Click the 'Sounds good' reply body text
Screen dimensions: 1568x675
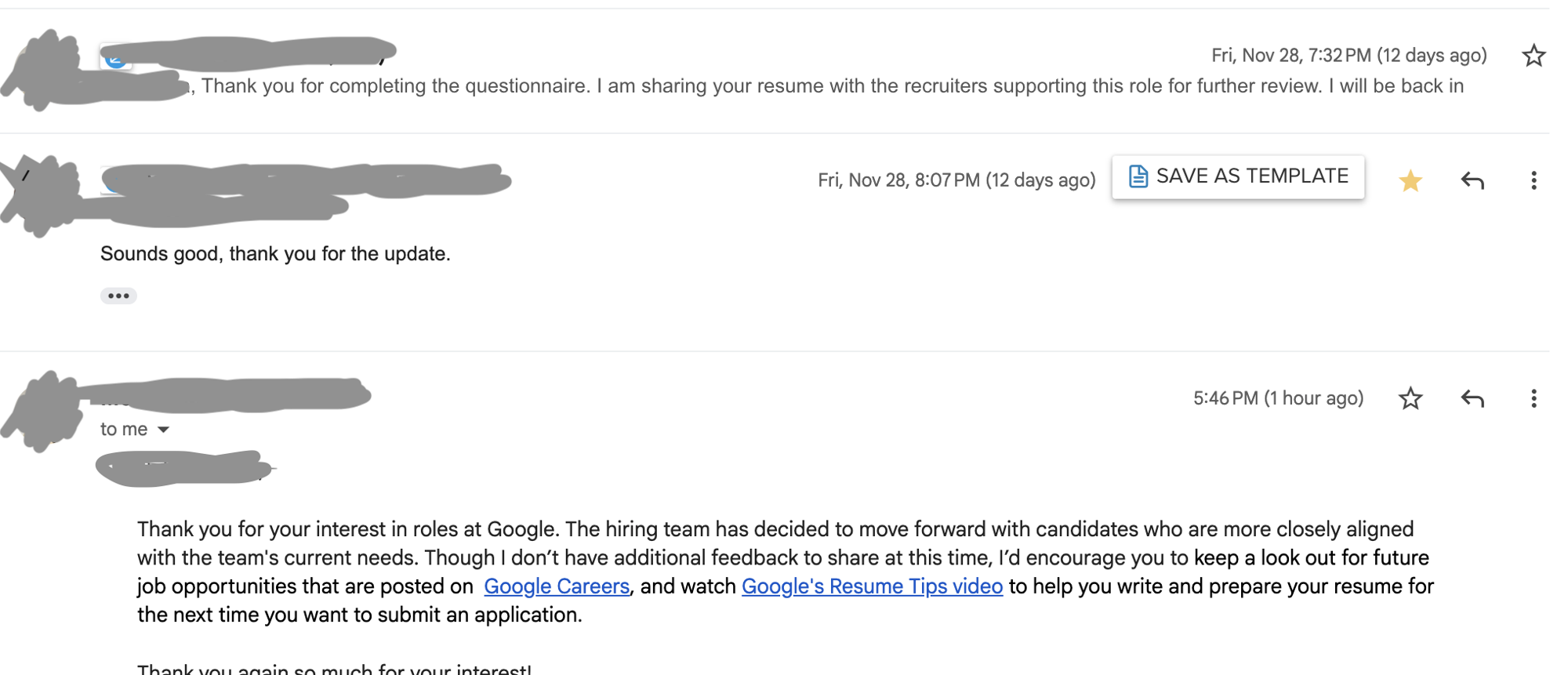tap(275, 254)
